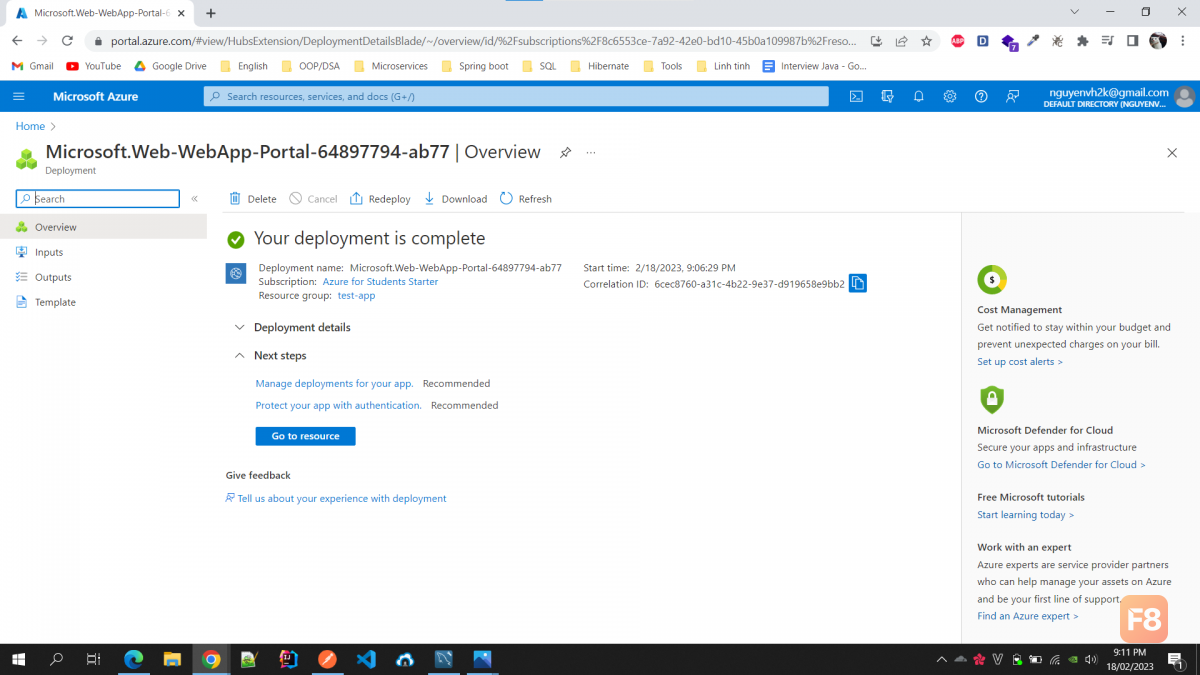Close the Microsoft.Web-WebApp-Portal browser tab
Viewport: 1200px width, 675px height.
click(x=181, y=13)
